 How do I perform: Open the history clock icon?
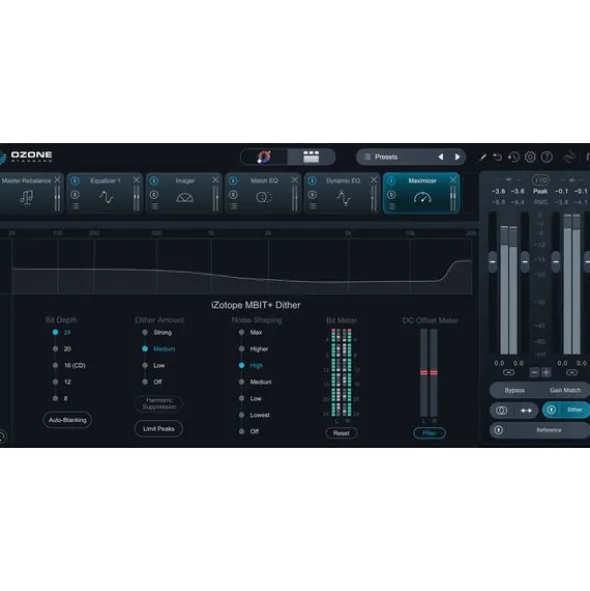514,157
